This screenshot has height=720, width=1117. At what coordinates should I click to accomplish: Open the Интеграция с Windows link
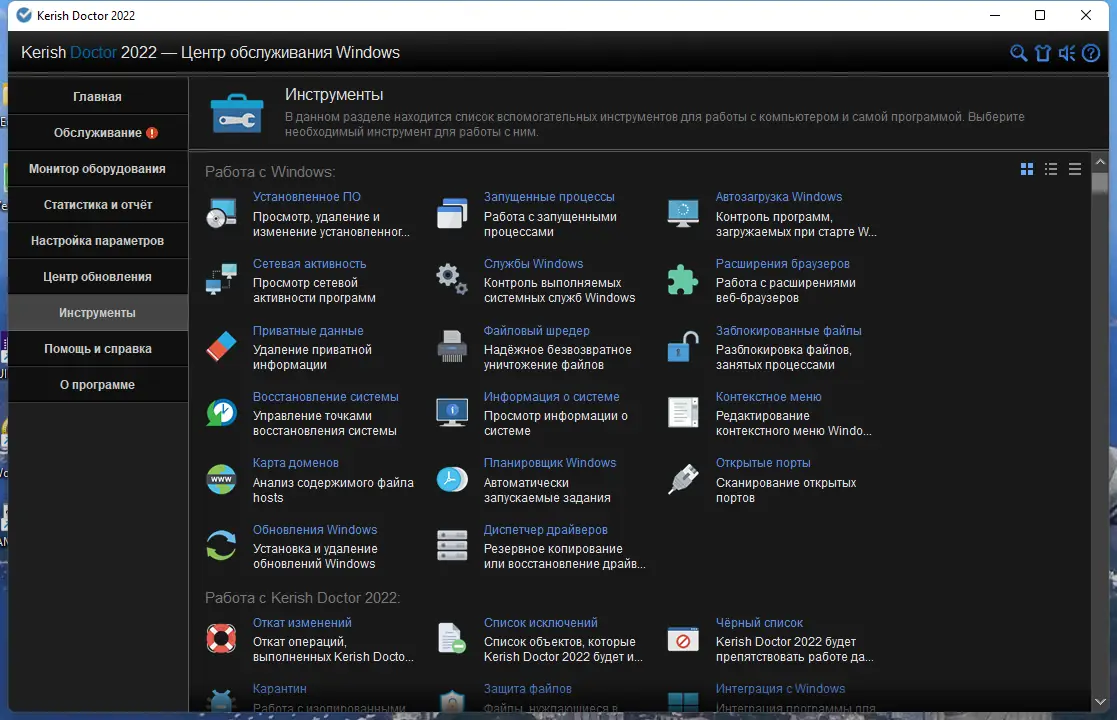[x=780, y=689]
